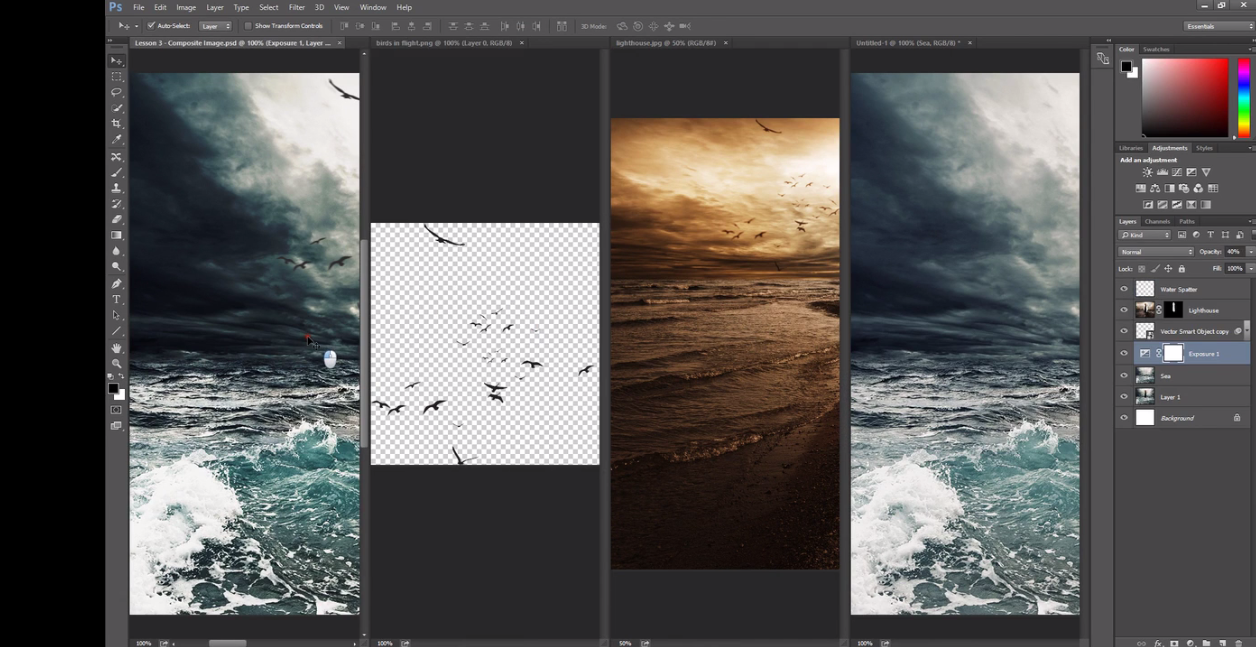This screenshot has width=1256, height=647.
Task: Open the Auto-Select Layer dropdown
Action: click(216, 26)
